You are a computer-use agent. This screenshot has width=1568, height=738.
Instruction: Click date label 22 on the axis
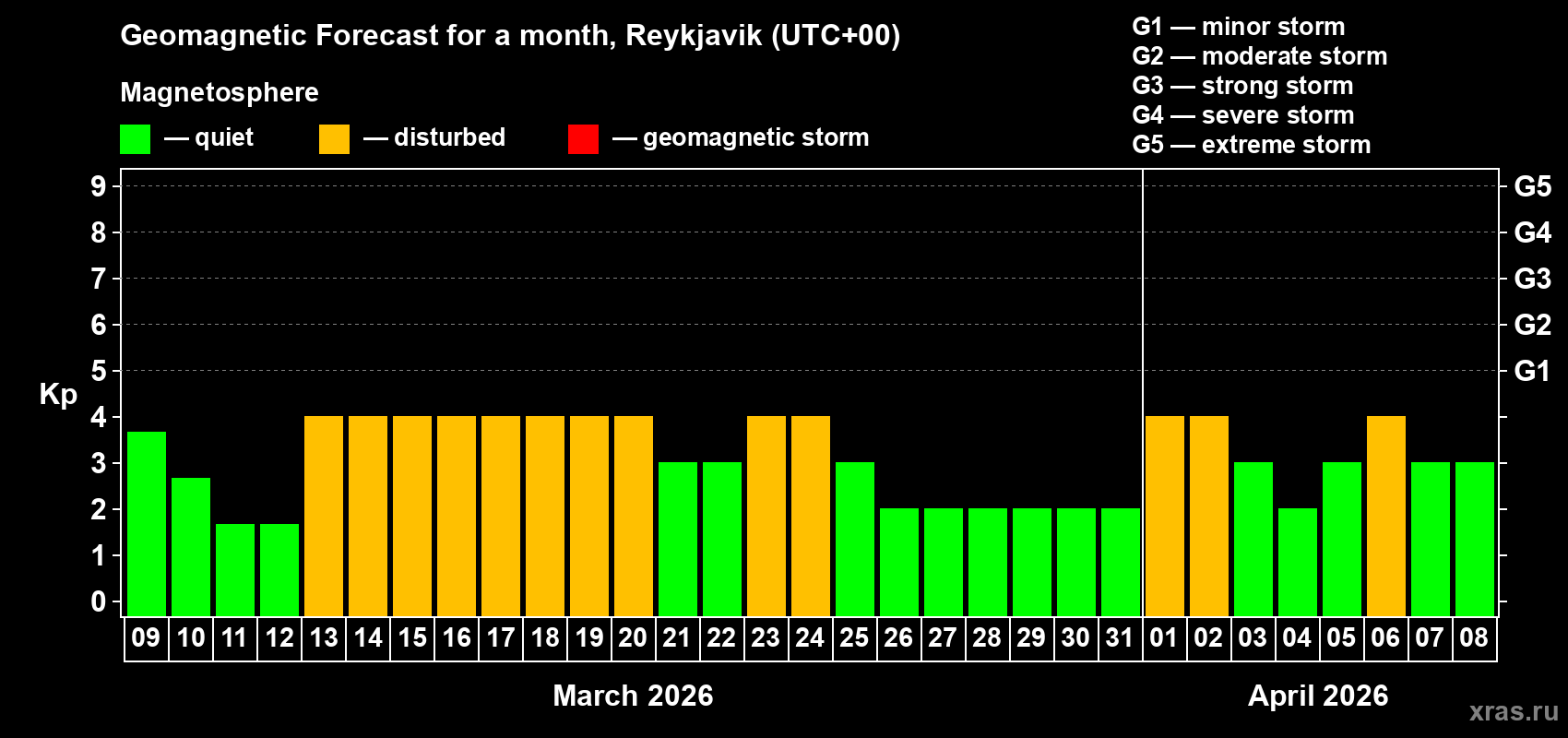pos(721,637)
